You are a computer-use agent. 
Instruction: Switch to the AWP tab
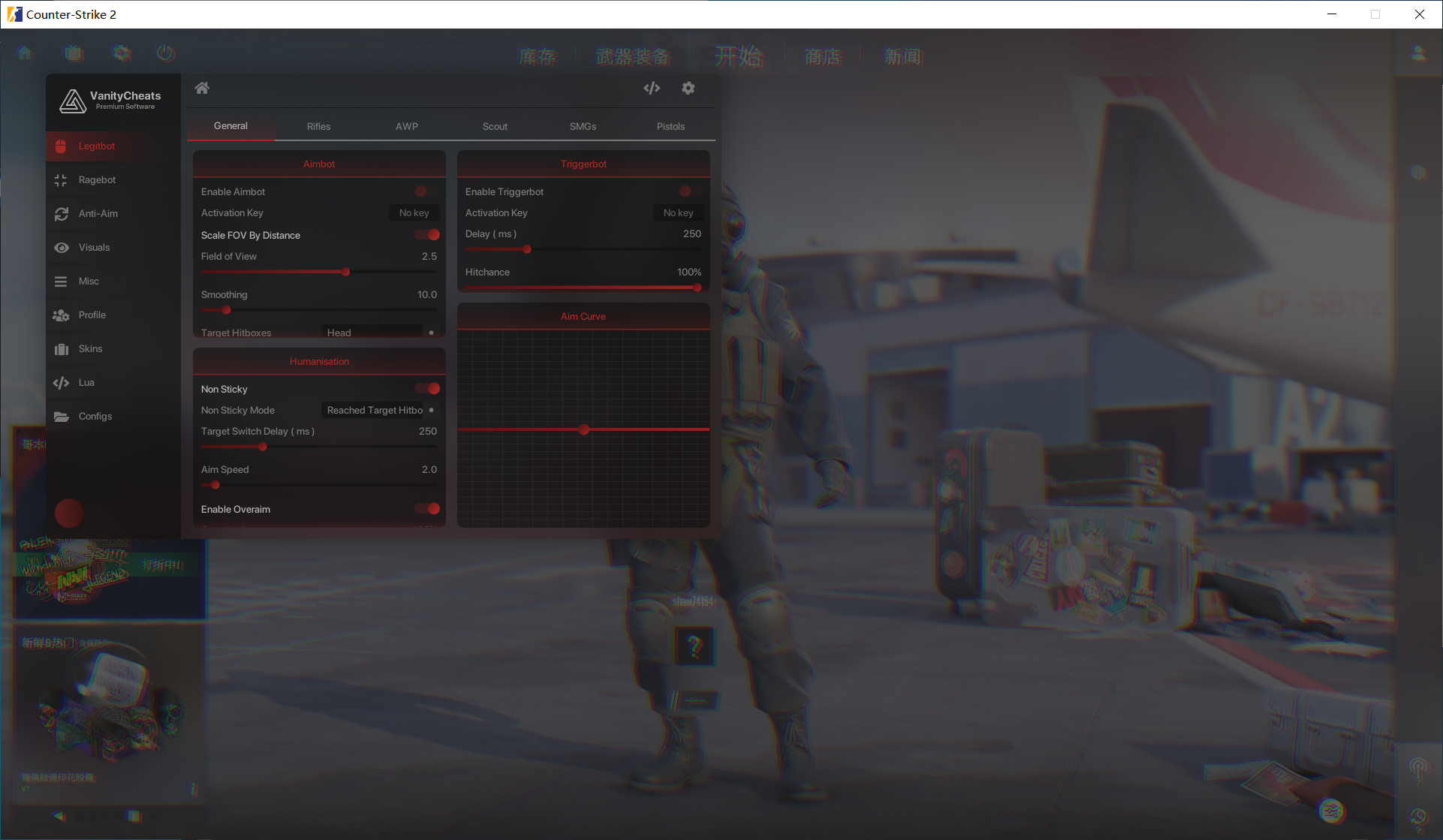406,126
